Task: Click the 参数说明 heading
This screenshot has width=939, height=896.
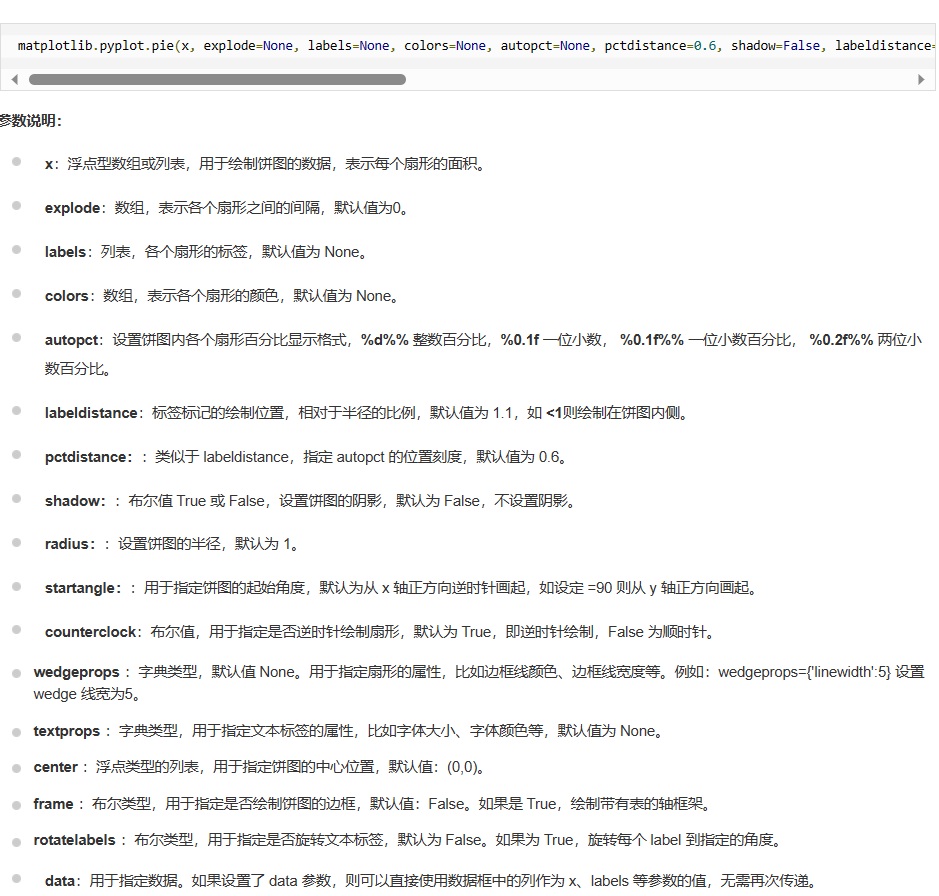Action: tap(31, 121)
